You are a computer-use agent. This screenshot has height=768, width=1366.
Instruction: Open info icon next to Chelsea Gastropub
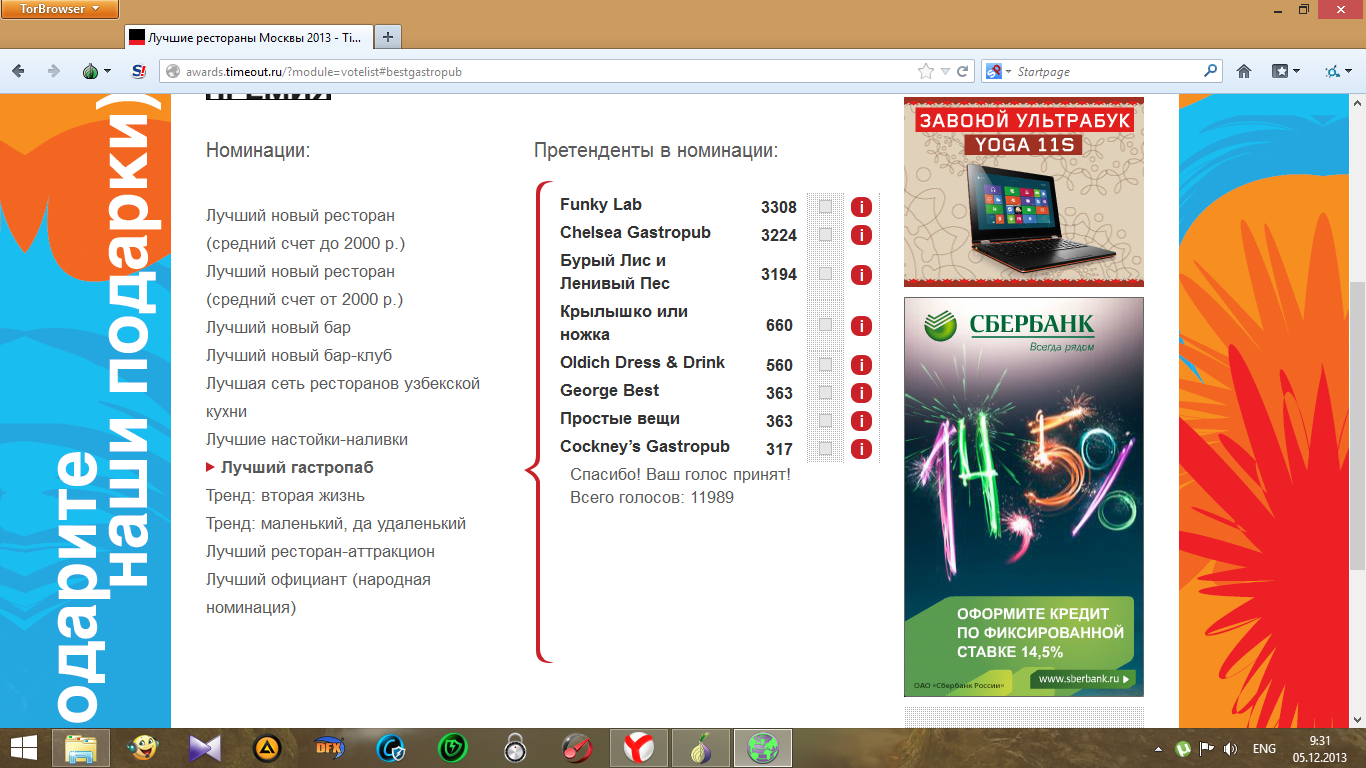tap(861, 235)
